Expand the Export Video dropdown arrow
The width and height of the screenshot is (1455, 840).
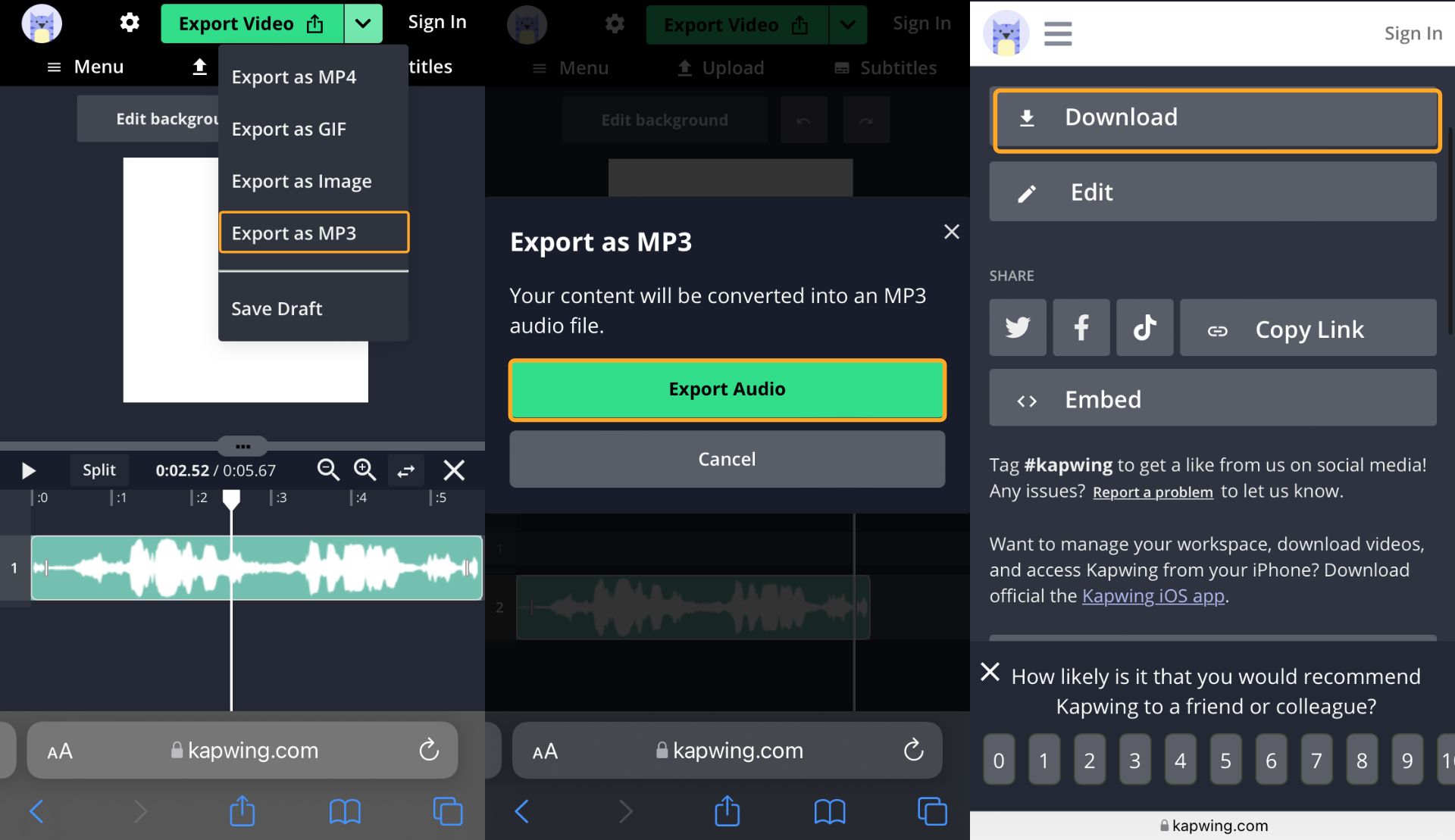(x=363, y=23)
